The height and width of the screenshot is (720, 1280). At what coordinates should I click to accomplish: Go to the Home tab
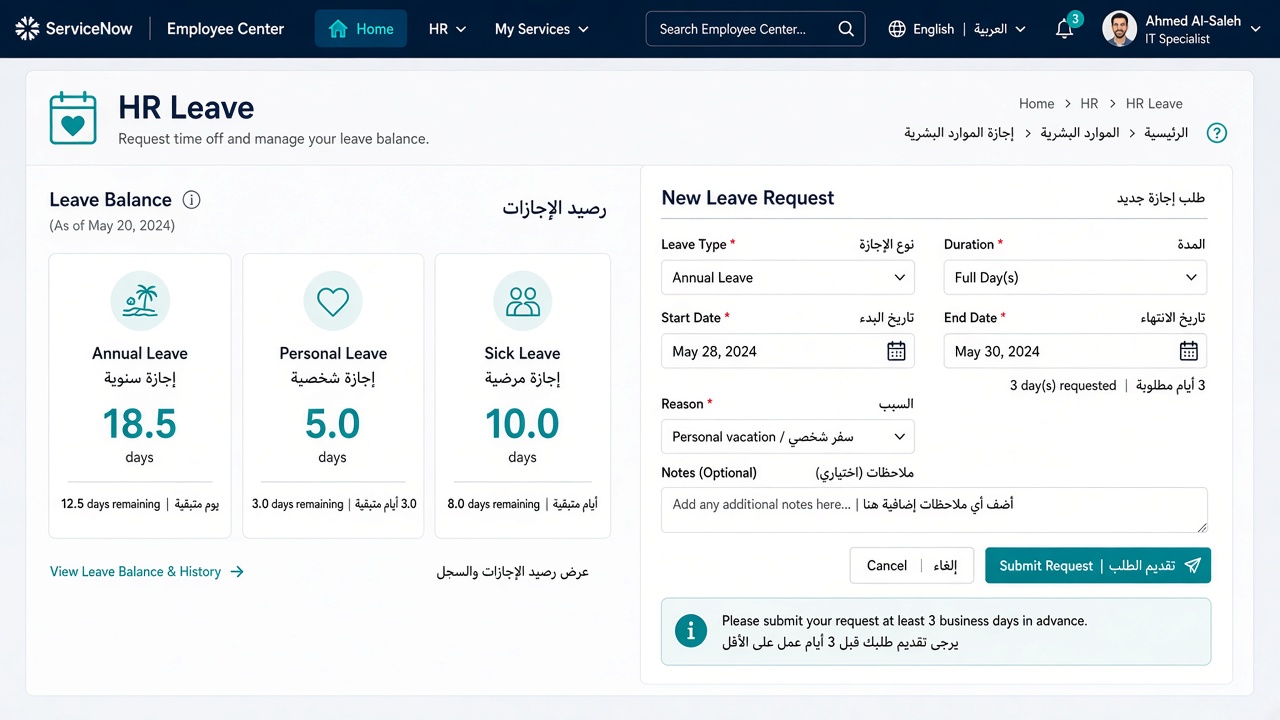coord(361,29)
